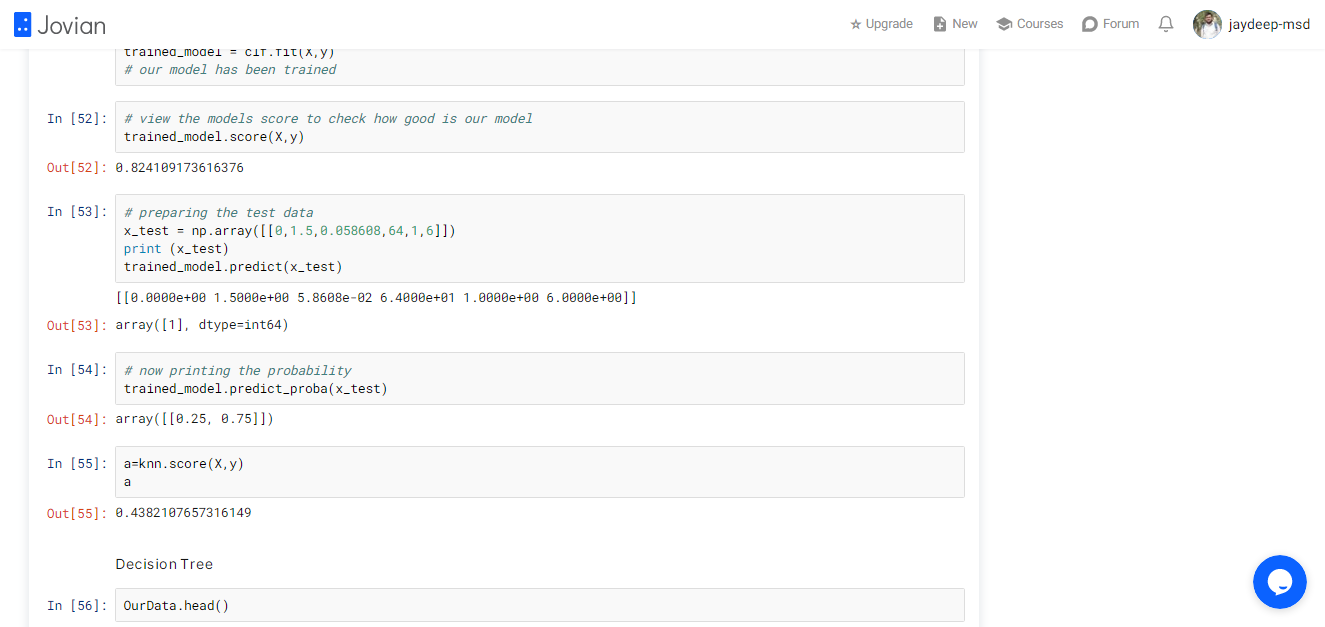Open jaydeep-msd account menu

(1269, 24)
